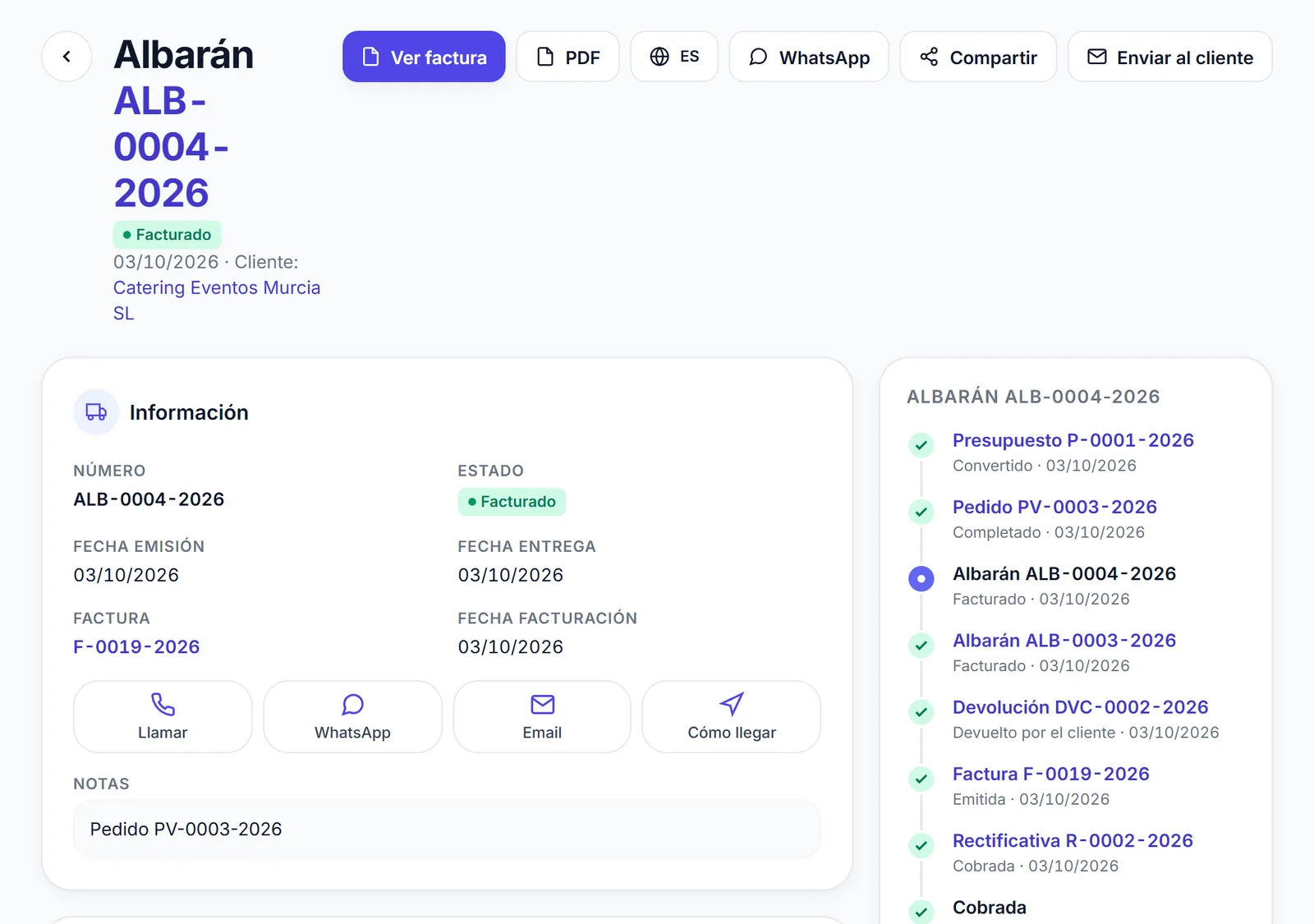This screenshot has height=924, width=1314.
Task: Click the Facturado status badge under the title
Action: point(168,235)
